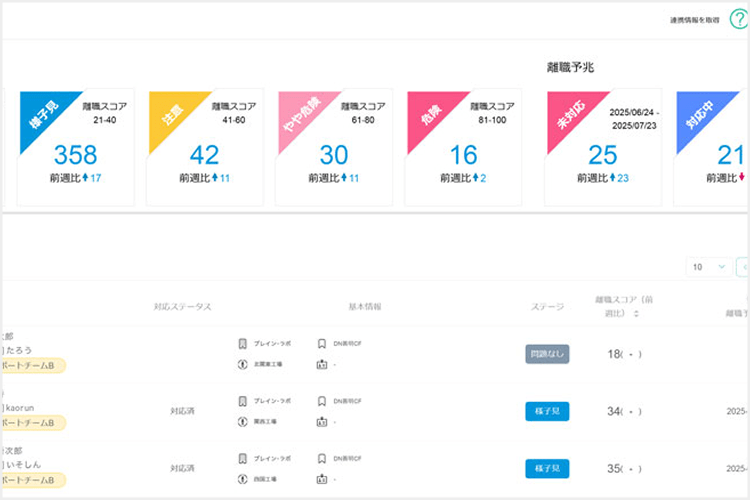This screenshot has height=500, width=750.
Task: Click the 問題なし stage badge
Action: pyautogui.click(x=547, y=354)
